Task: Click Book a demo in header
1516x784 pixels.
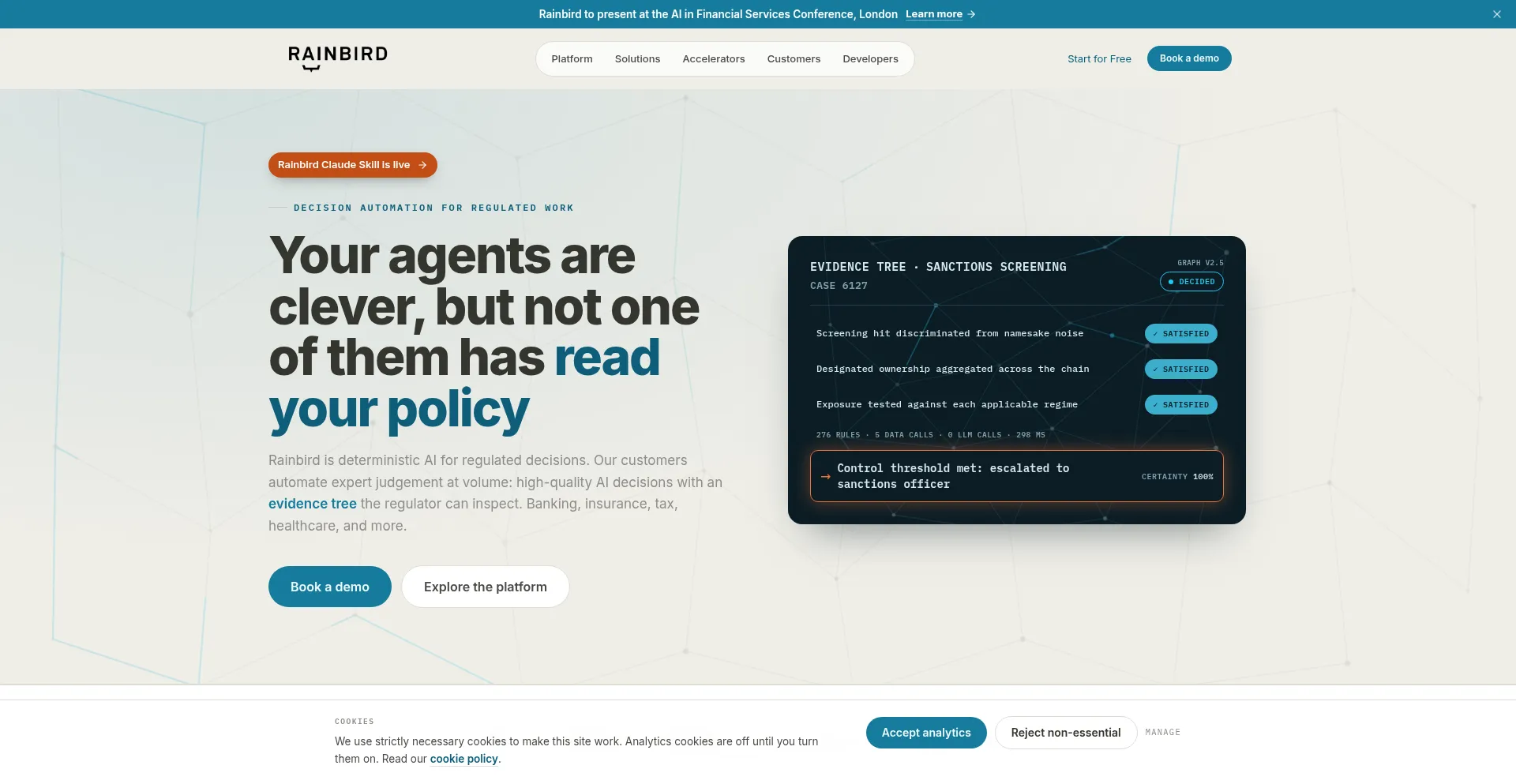Action: point(1189,58)
